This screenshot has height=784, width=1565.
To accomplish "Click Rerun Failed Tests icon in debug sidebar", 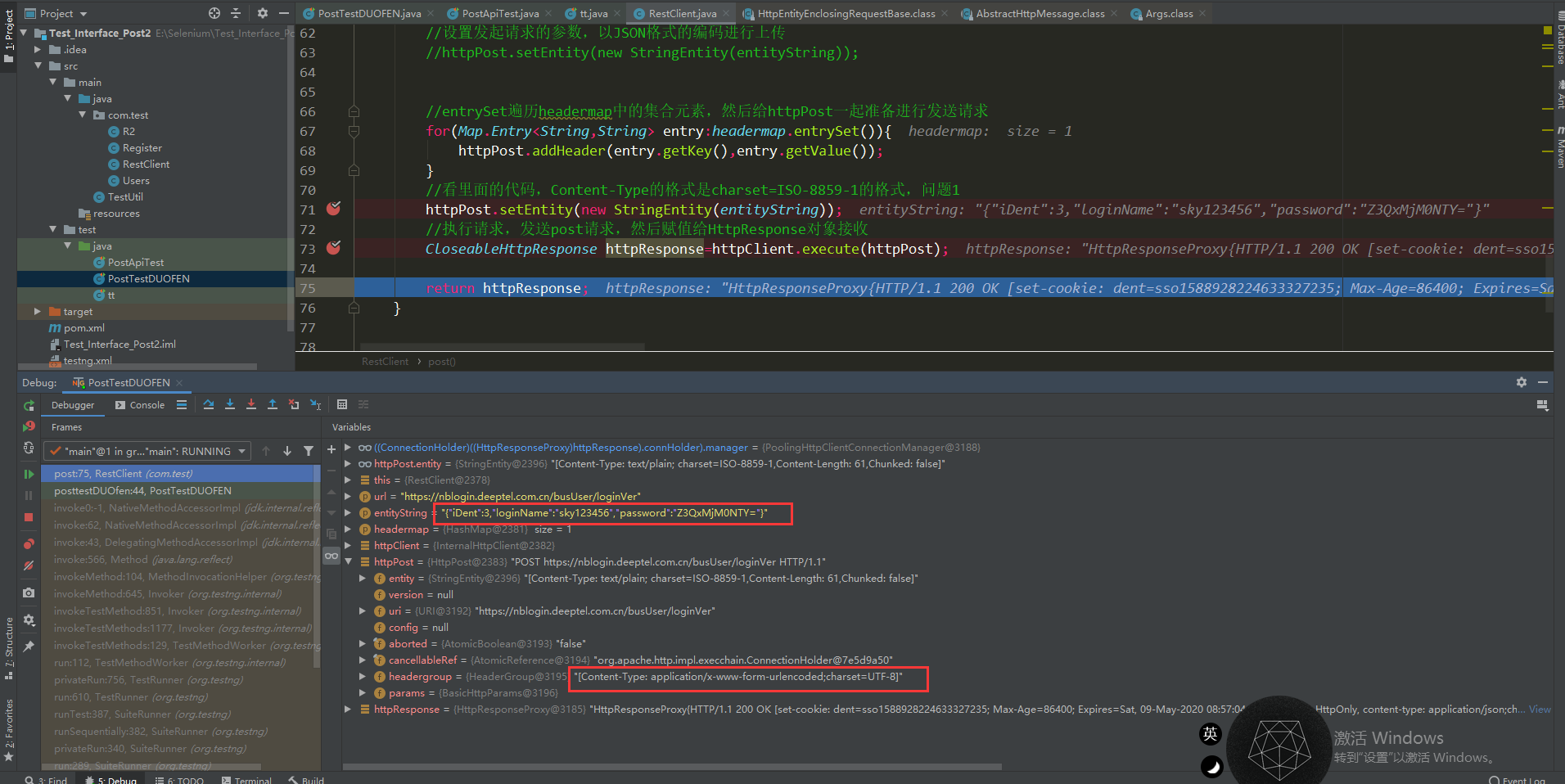I will [29, 426].
